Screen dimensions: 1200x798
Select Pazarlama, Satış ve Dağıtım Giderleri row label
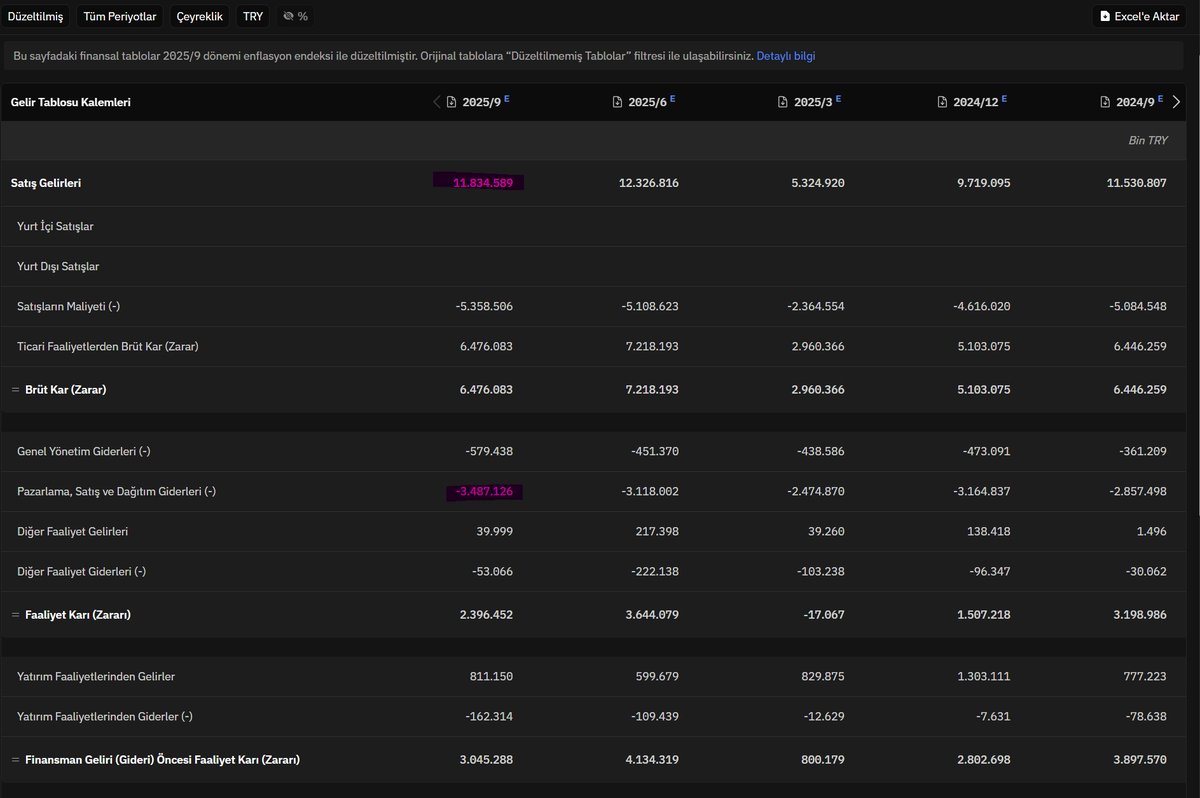[117, 491]
